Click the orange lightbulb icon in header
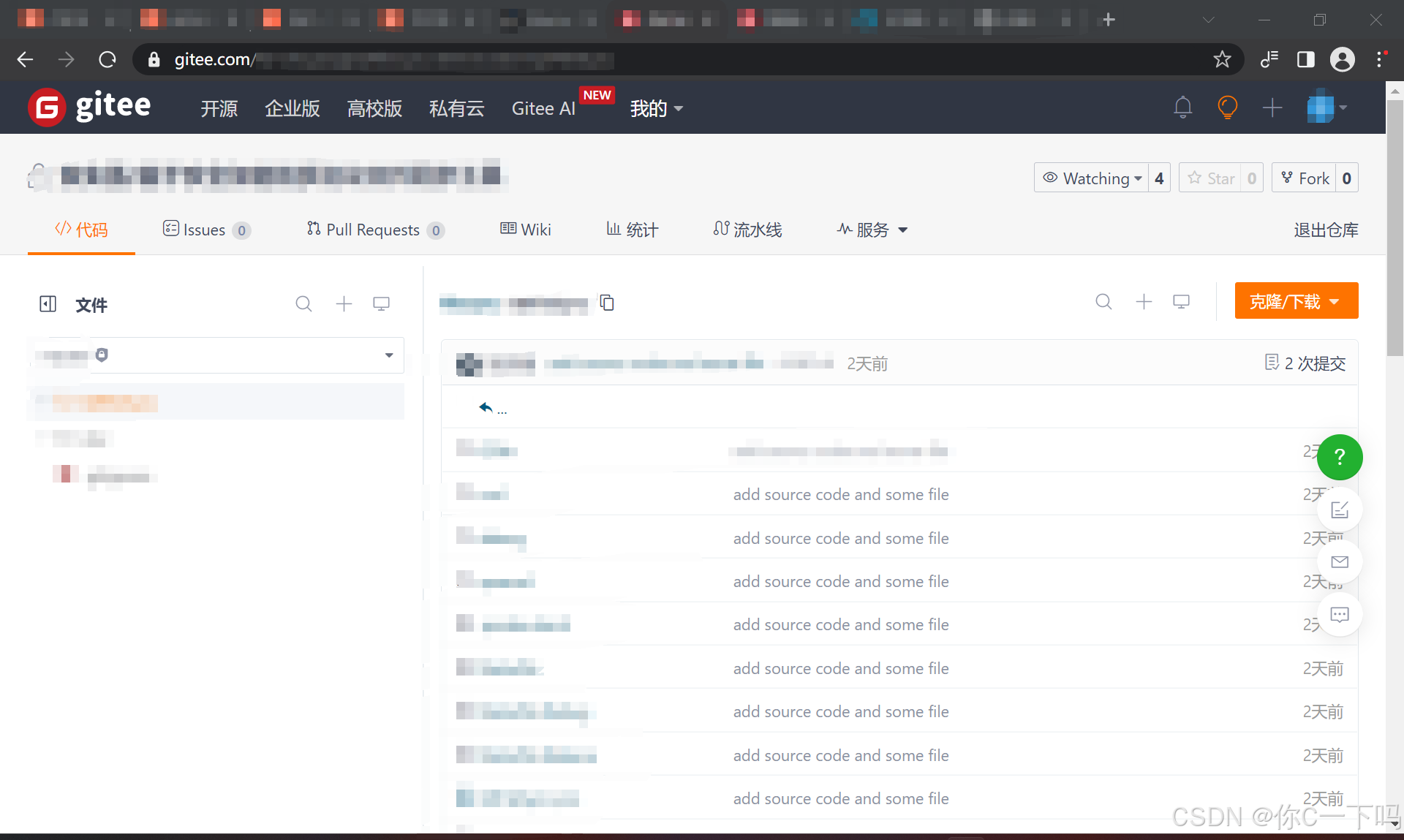1404x840 pixels. (x=1227, y=108)
